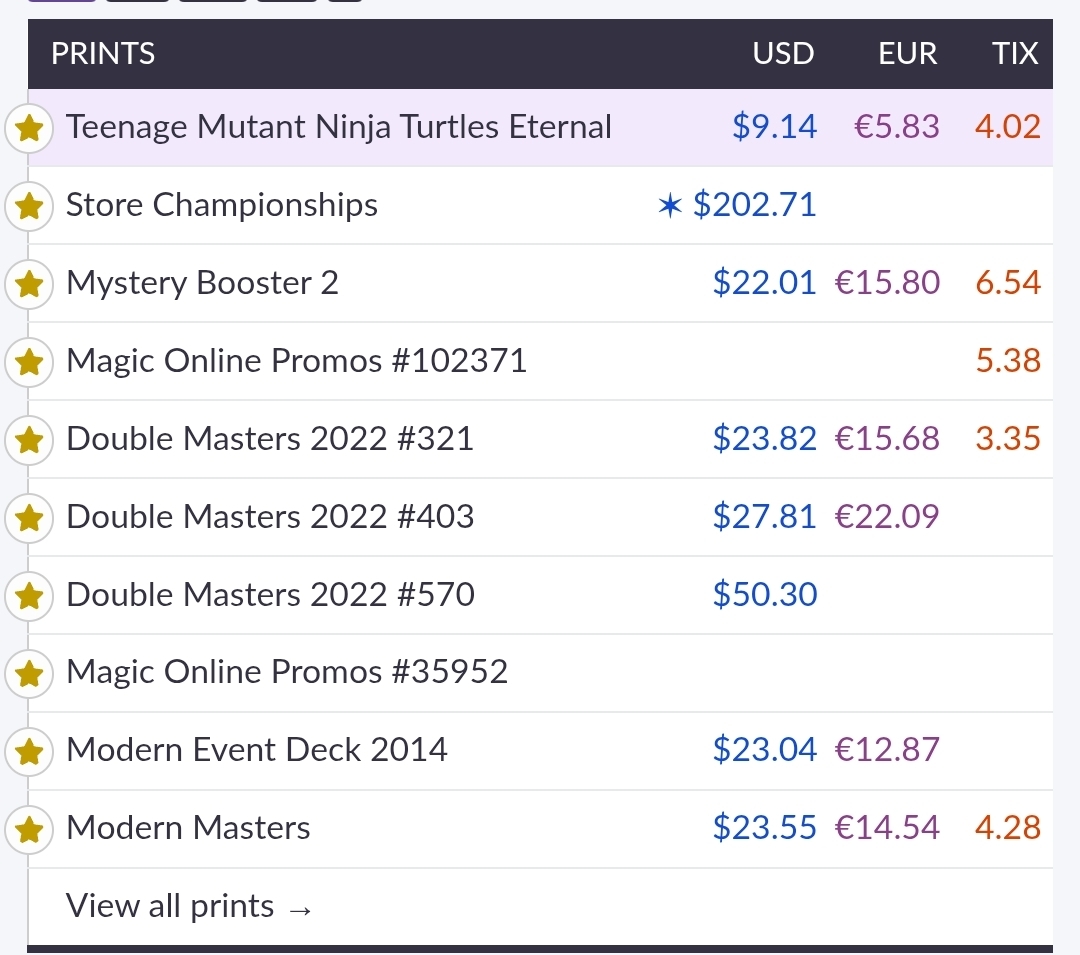Open the Mystery Booster 2 print
This screenshot has width=1080, height=955.
tap(202, 283)
